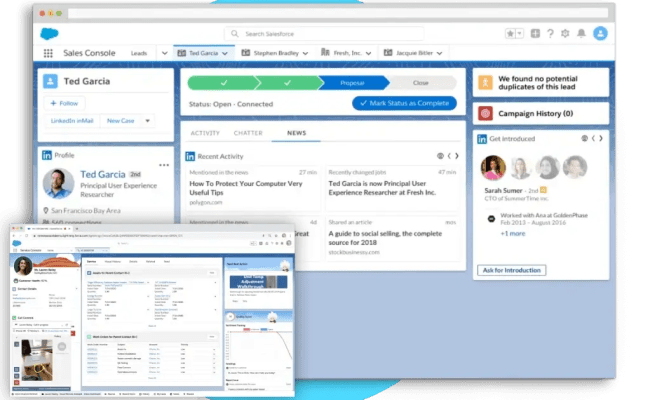Open Fresh, Inc. tab dropdown arrow
Image resolution: width=650 pixels, height=400 pixels.
click(x=369, y=53)
